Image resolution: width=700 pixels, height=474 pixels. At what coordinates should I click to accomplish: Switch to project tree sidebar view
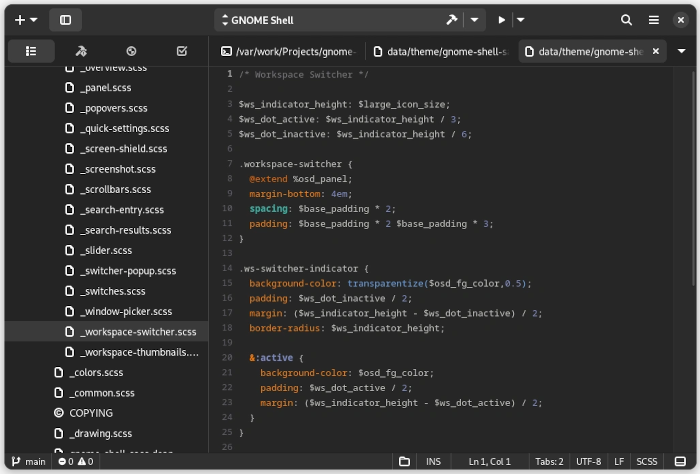(31, 51)
